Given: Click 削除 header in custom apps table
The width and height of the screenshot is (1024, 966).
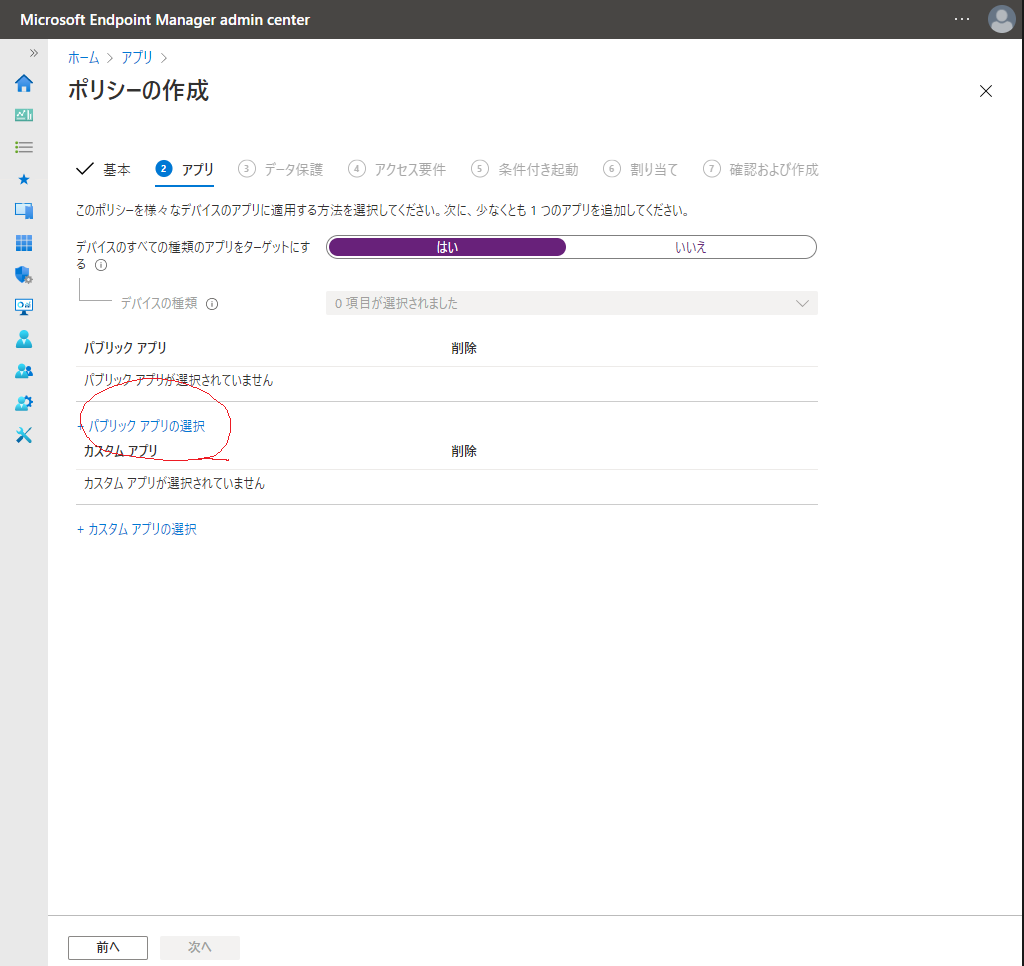Looking at the screenshot, I should (464, 451).
